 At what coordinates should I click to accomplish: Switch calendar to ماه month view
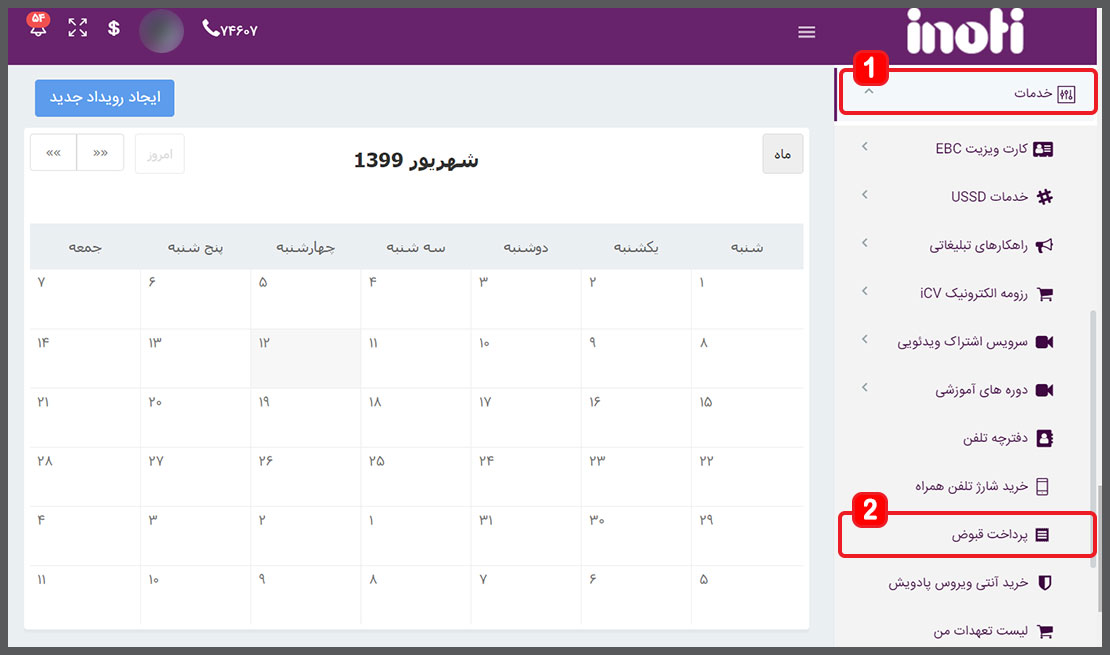point(782,154)
